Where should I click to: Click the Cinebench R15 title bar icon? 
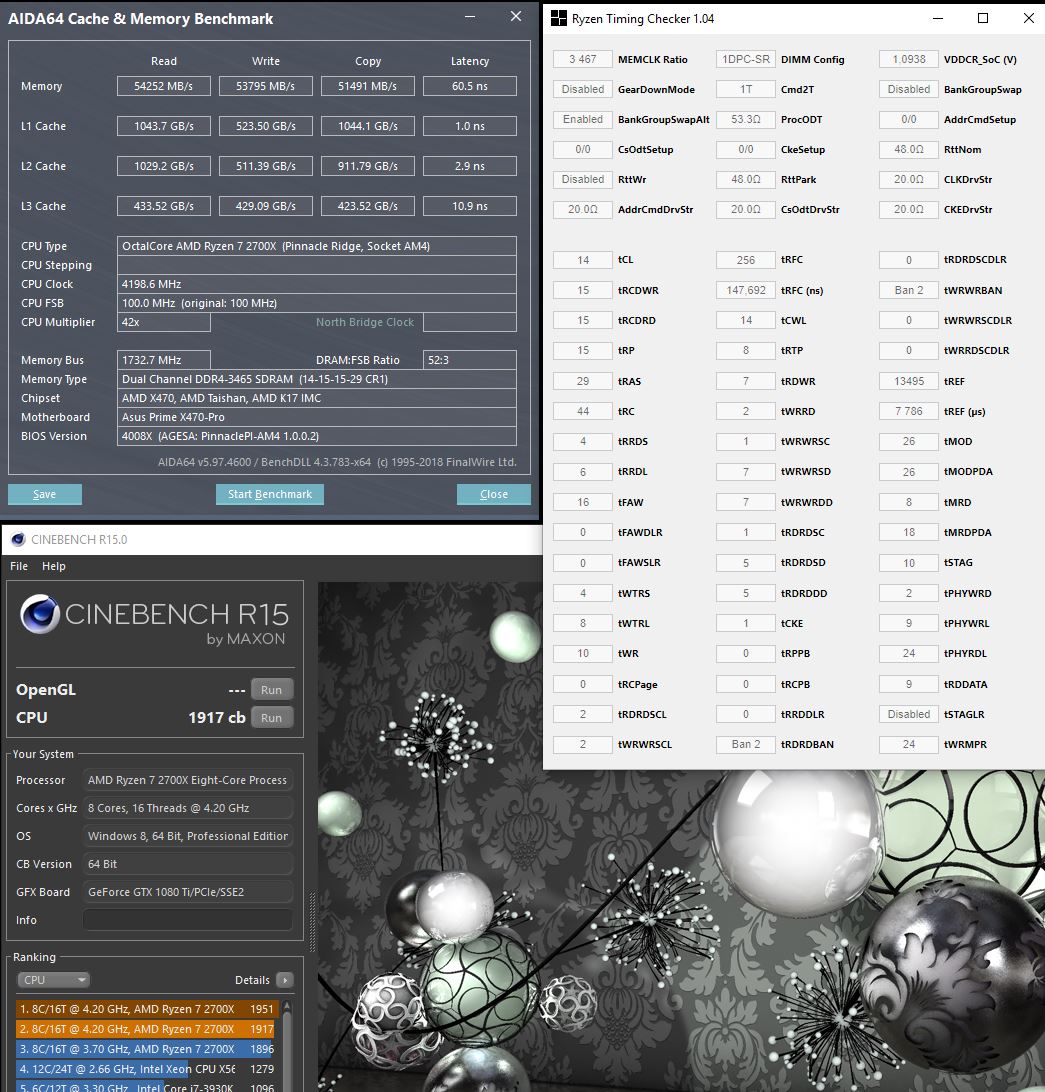click(18, 539)
